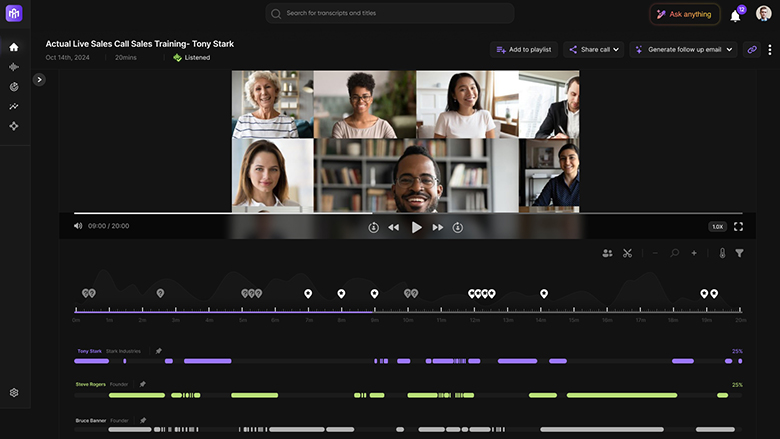This screenshot has width=780, height=439.
Task: Select the Steve Rogers speaker name
Action: point(91,384)
